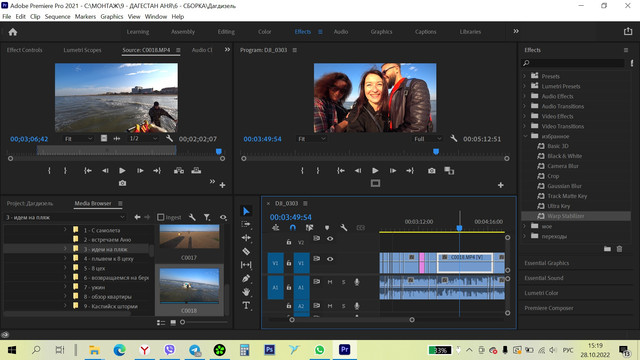Image resolution: width=640 pixels, height=360 pixels.
Task: Toggle Snap magnet in timeline
Action: click(x=293, y=228)
